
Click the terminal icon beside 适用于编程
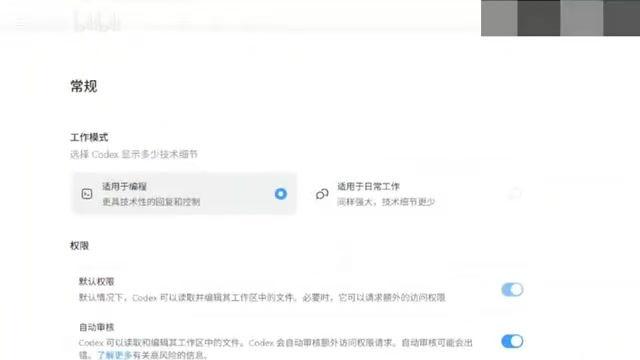(87, 194)
